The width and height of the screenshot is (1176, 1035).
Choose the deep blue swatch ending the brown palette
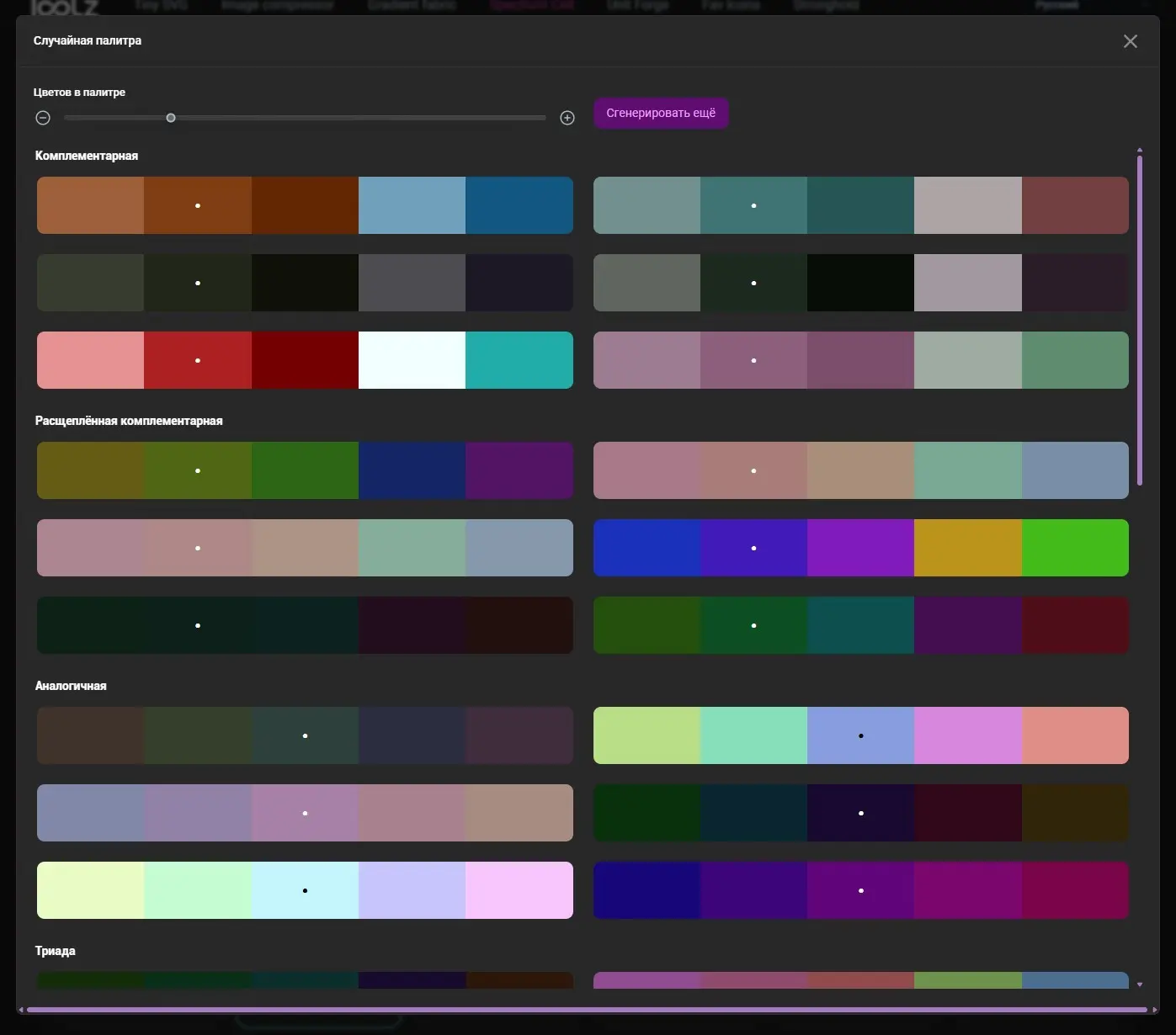(519, 205)
